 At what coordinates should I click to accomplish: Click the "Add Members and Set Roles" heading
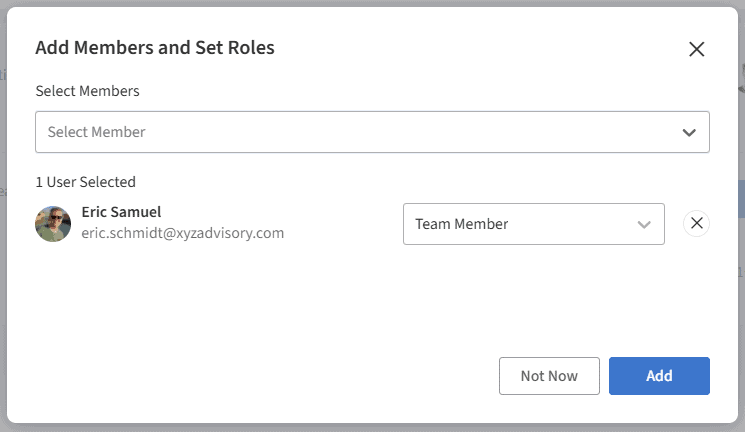point(155,47)
